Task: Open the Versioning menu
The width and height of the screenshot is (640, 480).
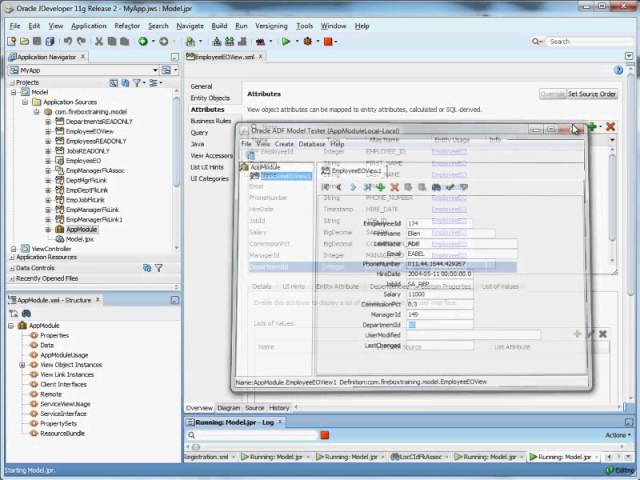Action: click(x=271, y=26)
